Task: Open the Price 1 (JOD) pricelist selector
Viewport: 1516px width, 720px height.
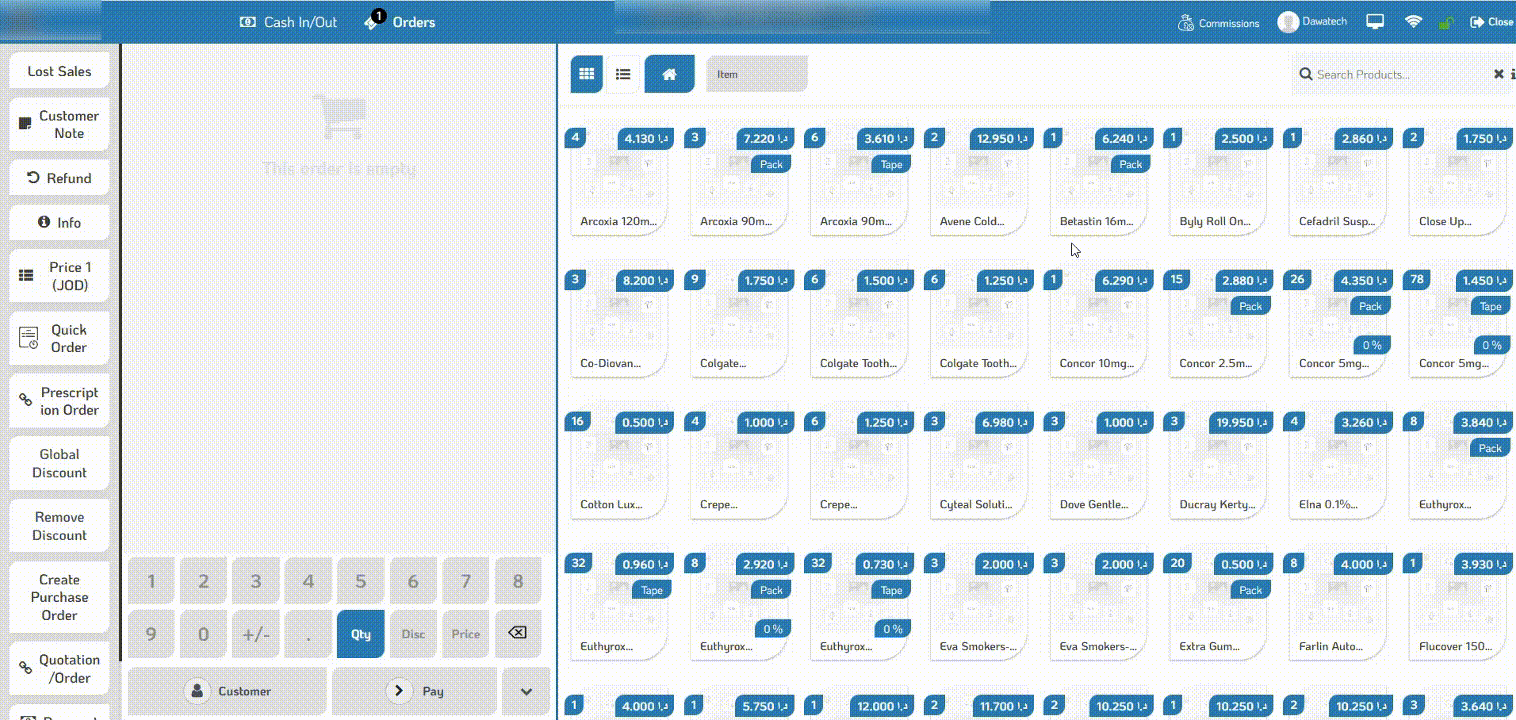Action: pyautogui.click(x=59, y=276)
